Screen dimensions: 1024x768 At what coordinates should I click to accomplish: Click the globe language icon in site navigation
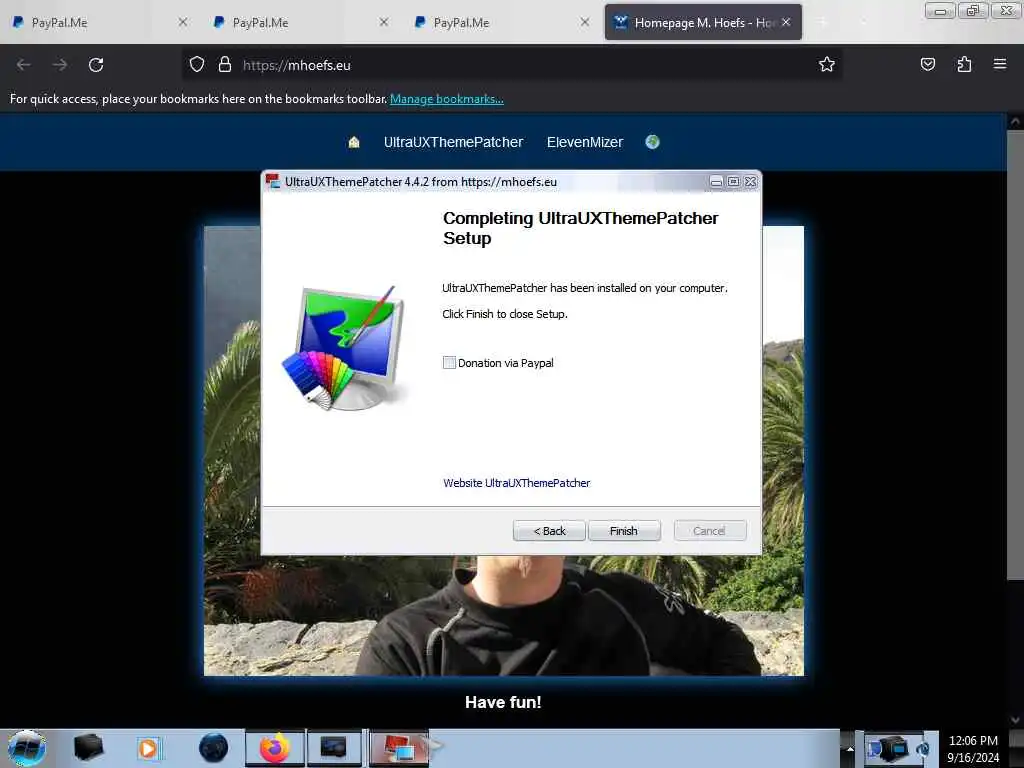click(652, 142)
